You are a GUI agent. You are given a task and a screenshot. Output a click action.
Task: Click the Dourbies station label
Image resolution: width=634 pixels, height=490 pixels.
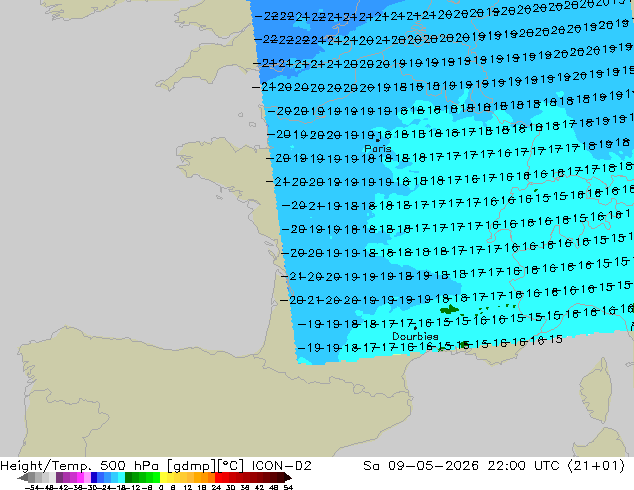point(415,336)
